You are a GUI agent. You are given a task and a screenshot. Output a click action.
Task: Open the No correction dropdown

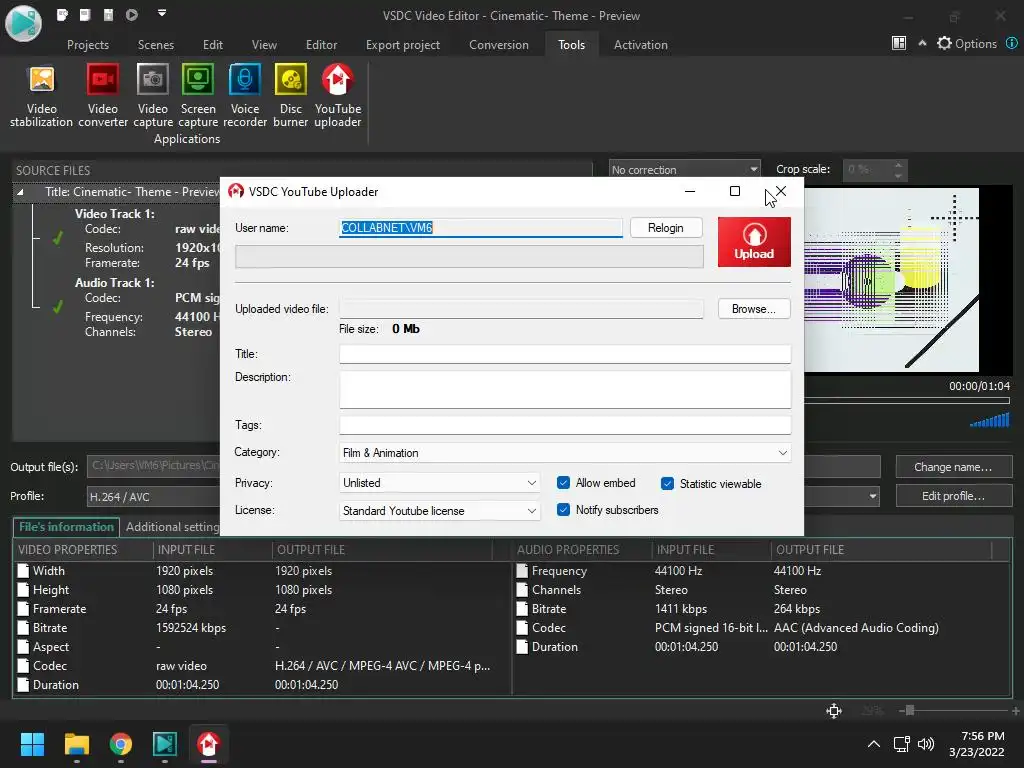pyautogui.click(x=684, y=170)
